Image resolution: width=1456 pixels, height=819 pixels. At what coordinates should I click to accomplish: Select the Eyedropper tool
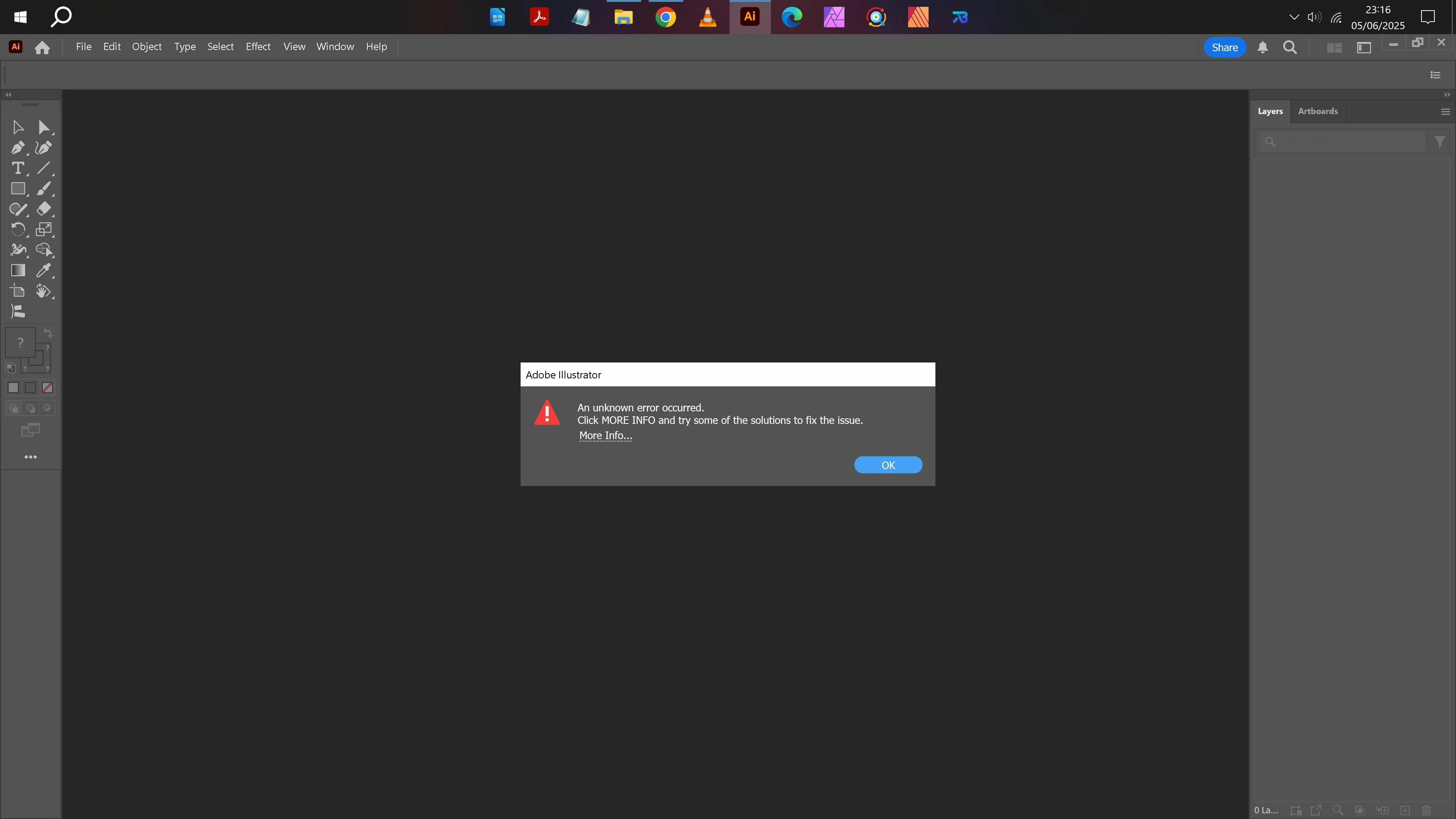[x=44, y=270]
